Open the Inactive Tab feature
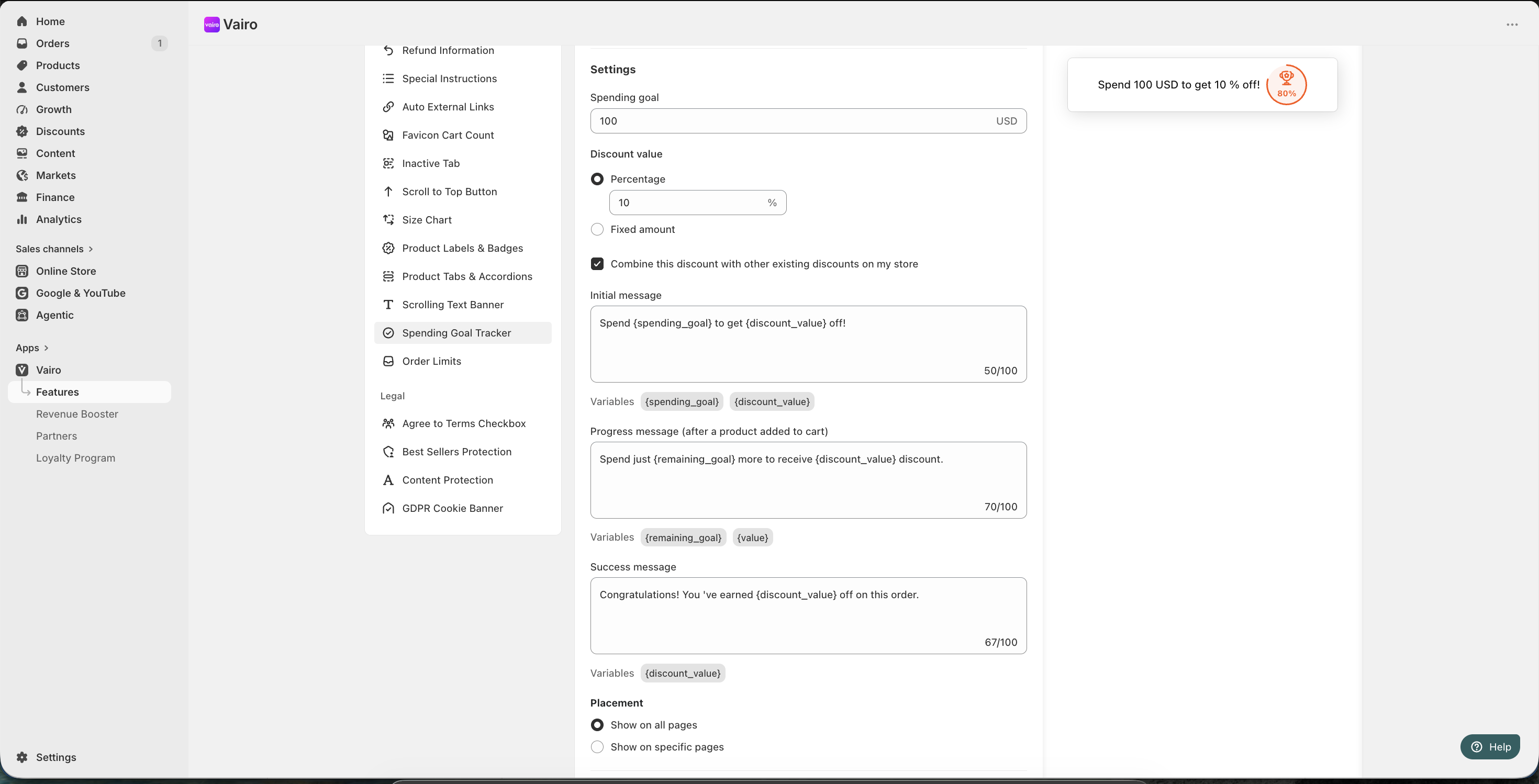This screenshot has height=784, width=1539. (x=463, y=164)
